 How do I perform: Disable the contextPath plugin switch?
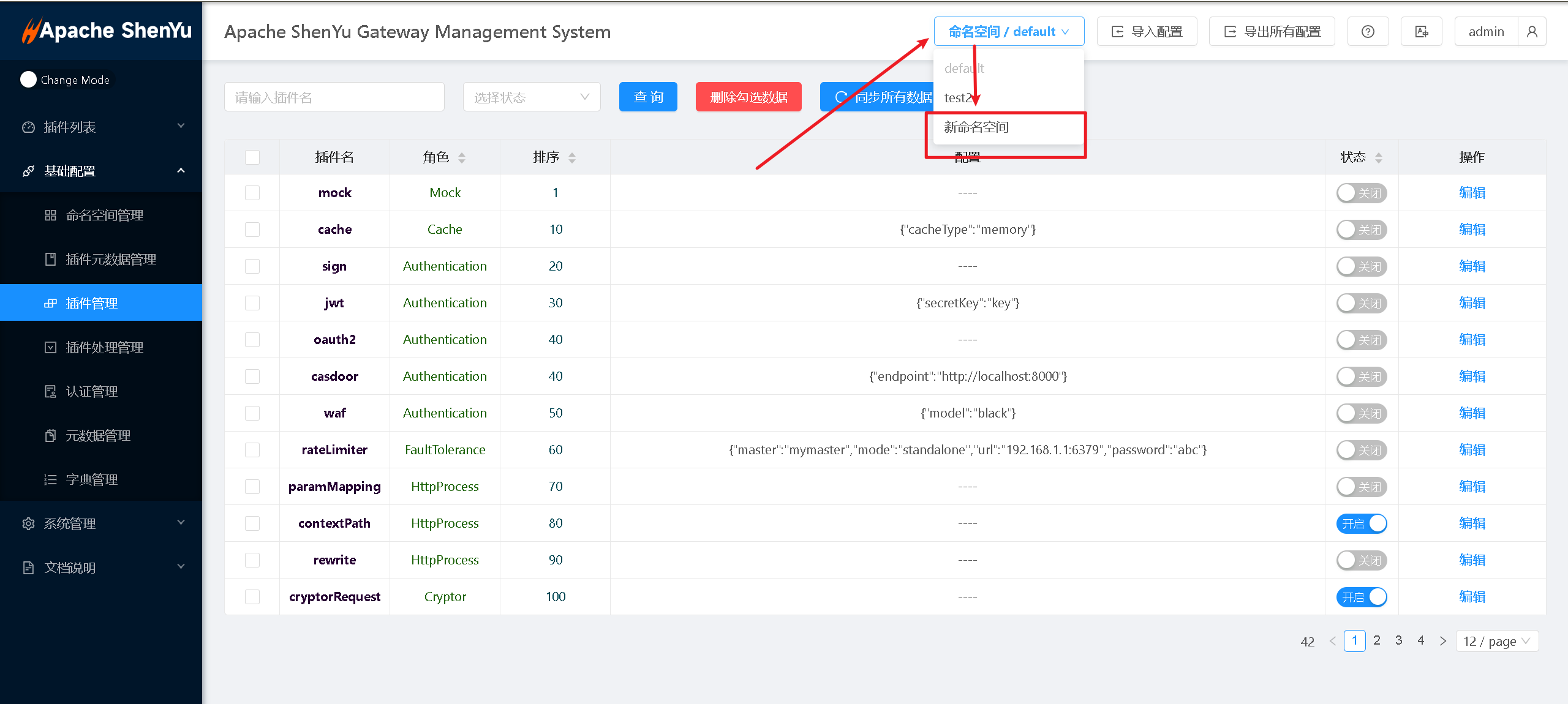[1361, 523]
